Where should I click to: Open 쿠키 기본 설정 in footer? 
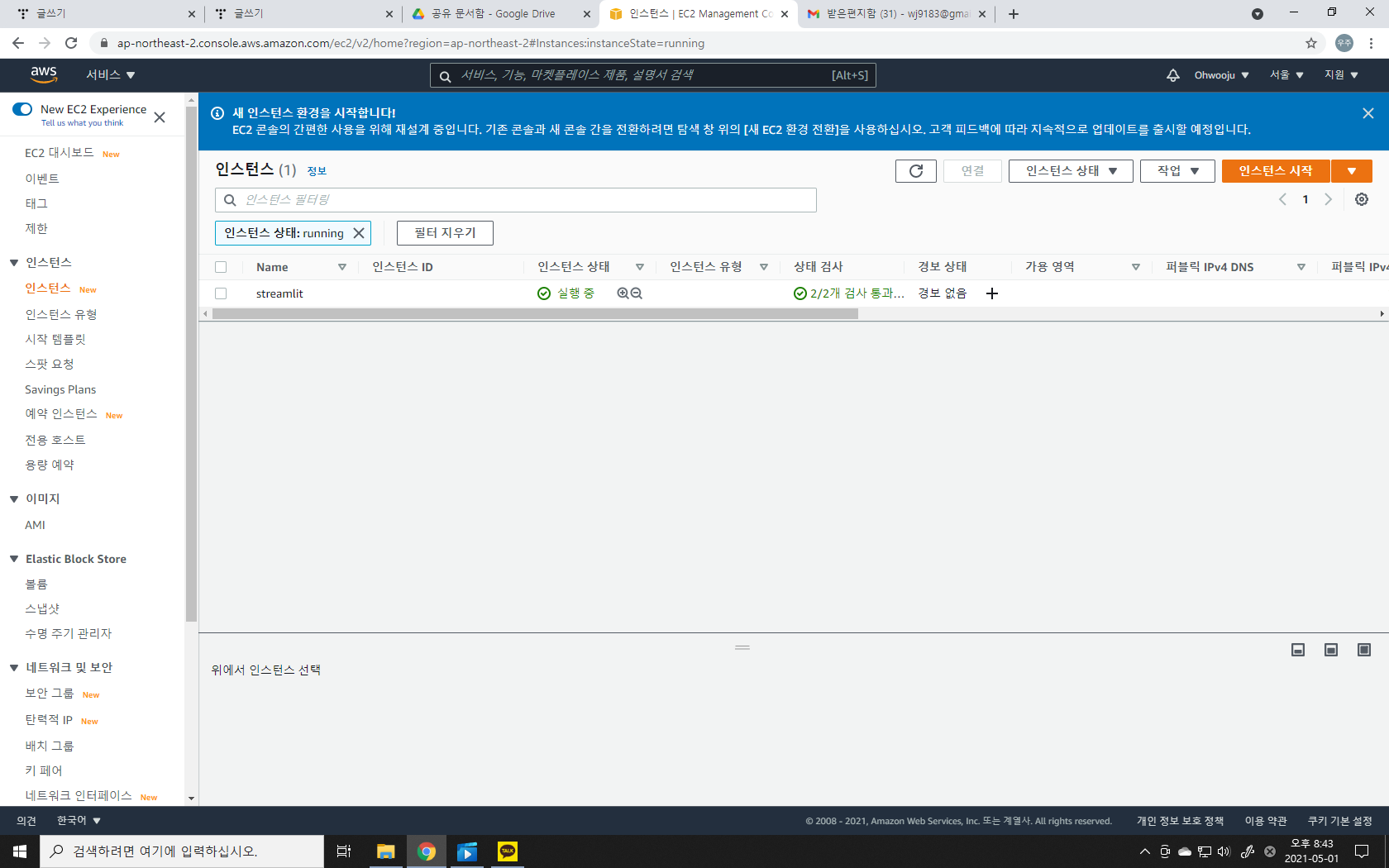click(x=1339, y=821)
